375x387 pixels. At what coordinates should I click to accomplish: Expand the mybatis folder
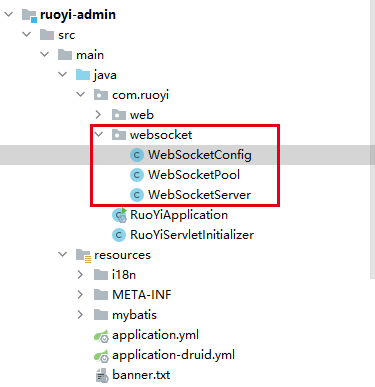(80, 315)
